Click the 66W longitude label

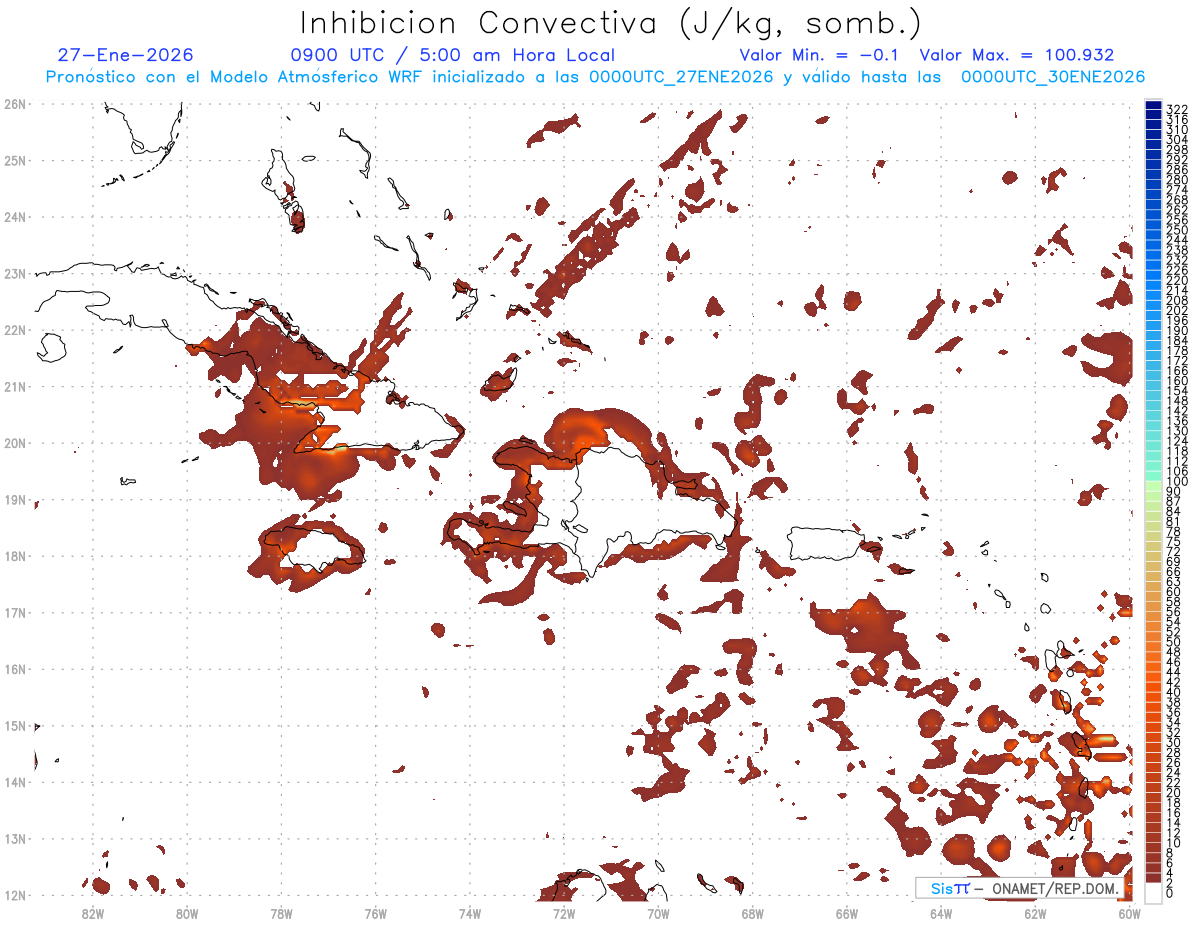[x=847, y=913]
